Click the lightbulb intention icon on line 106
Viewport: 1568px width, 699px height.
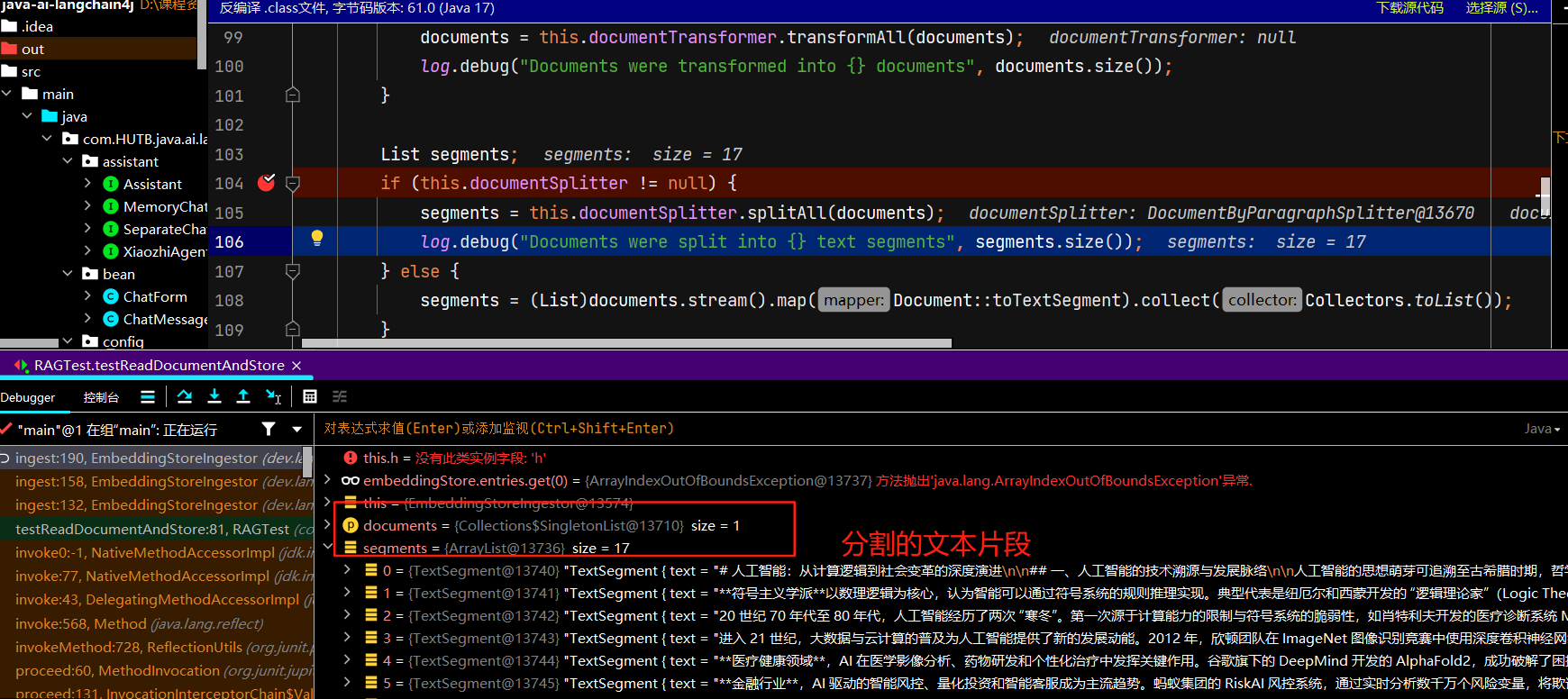(317, 239)
